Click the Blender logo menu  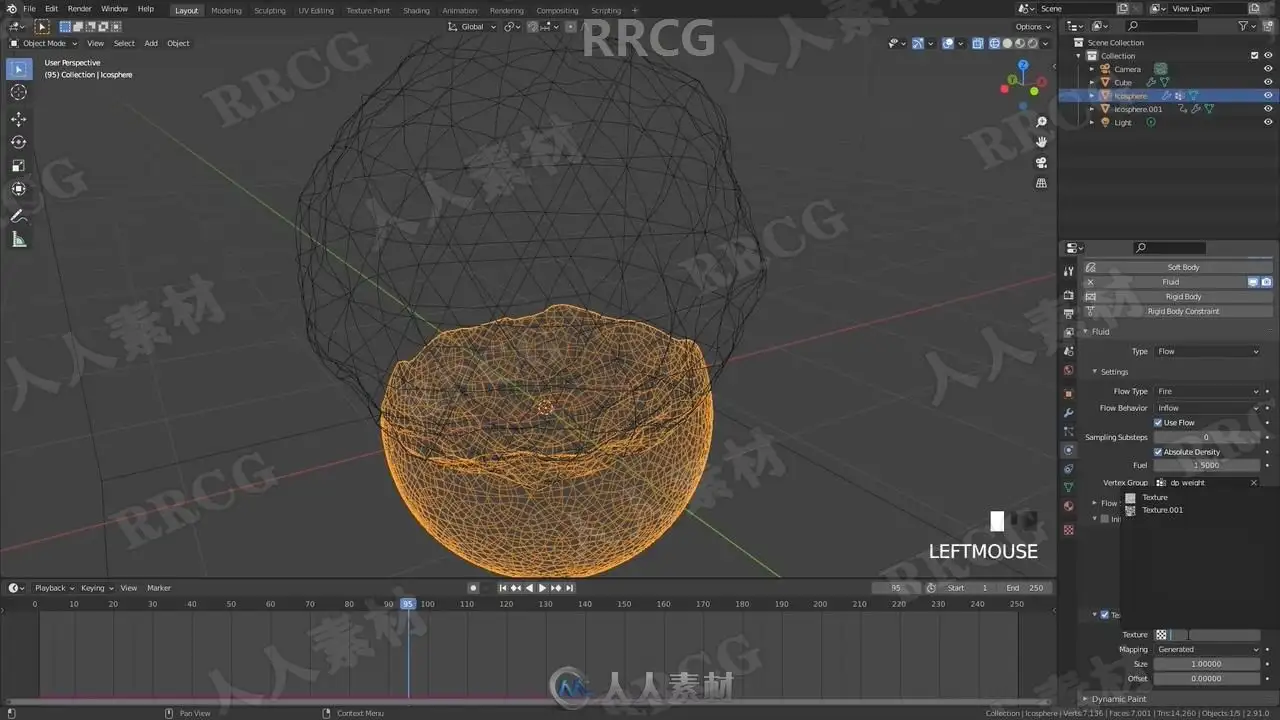pos(11,9)
